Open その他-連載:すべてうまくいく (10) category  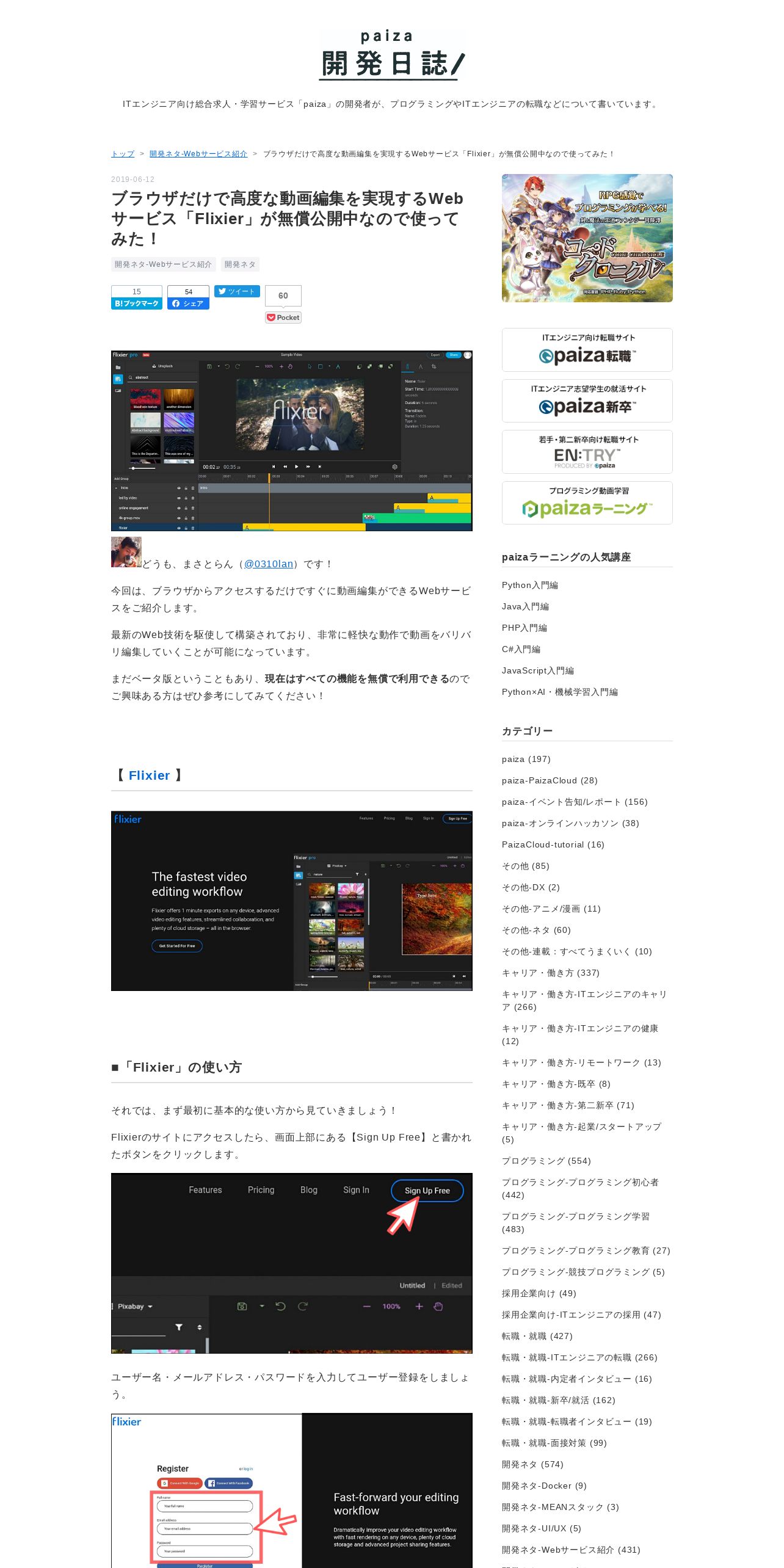577,951
